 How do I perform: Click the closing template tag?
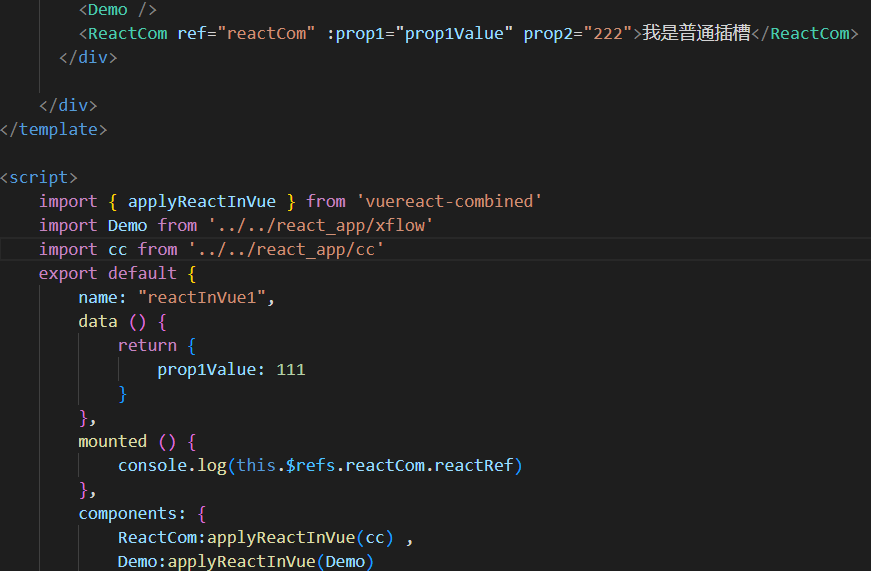coord(53,129)
